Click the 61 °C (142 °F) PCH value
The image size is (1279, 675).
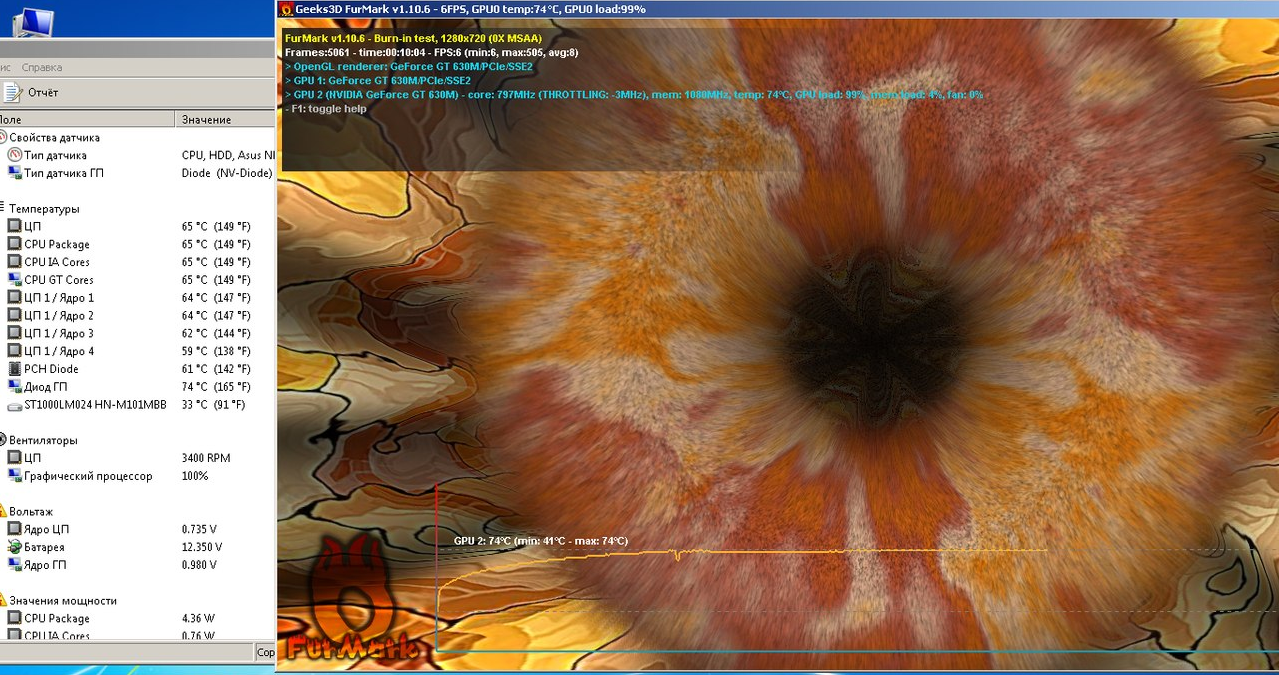click(216, 369)
